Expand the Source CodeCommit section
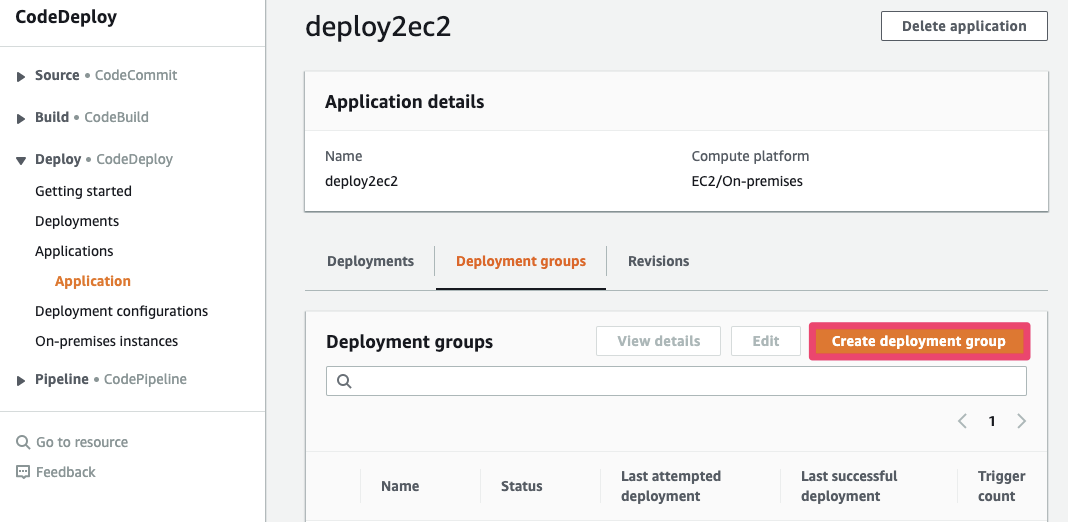 [21, 76]
